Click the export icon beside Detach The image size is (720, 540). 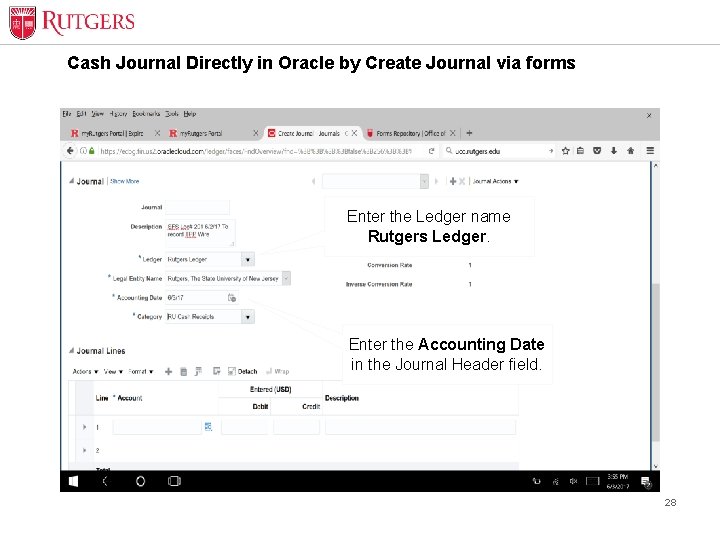tap(217, 371)
